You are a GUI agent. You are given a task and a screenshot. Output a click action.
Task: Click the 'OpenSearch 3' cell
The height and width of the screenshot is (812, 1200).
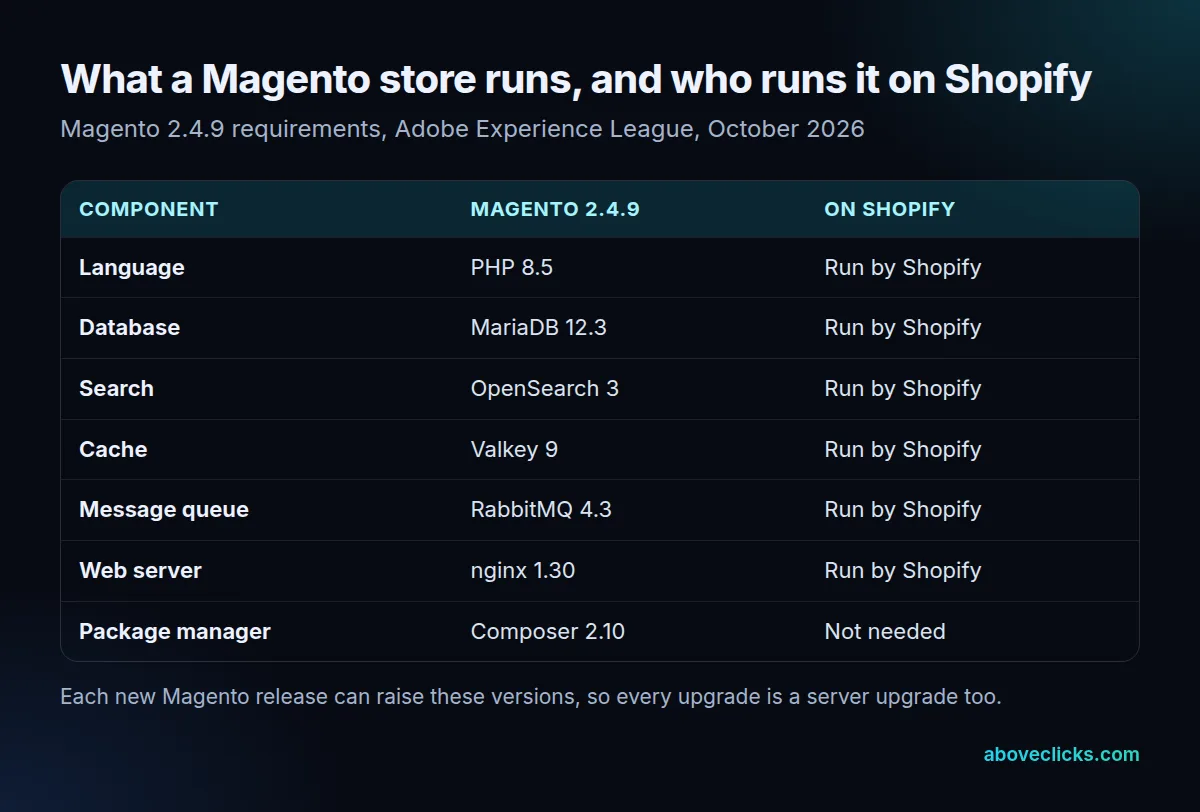[545, 389]
